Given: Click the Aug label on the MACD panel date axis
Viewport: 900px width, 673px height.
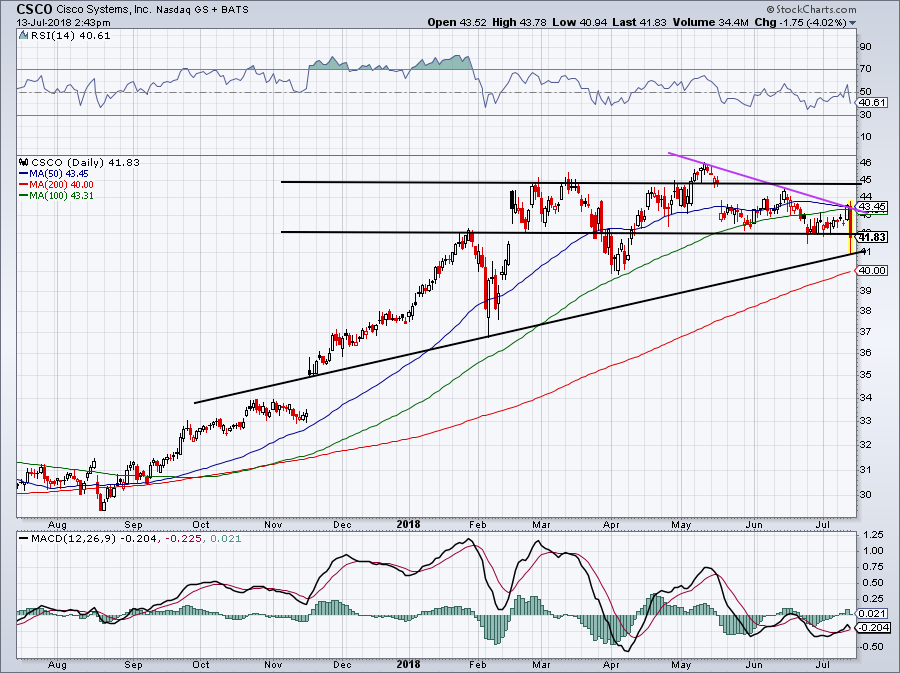Looking at the screenshot, I should pos(57,665).
